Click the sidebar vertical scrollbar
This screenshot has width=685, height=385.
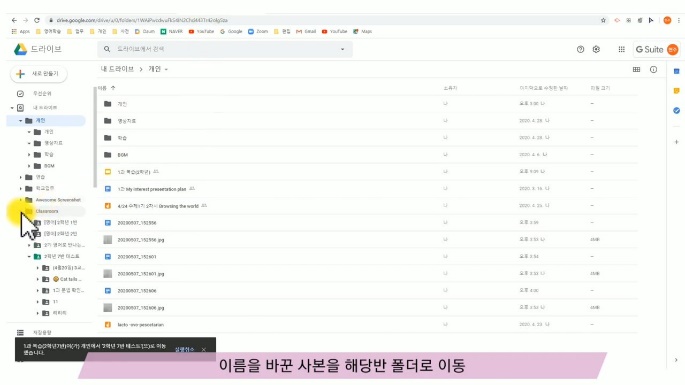[95, 137]
